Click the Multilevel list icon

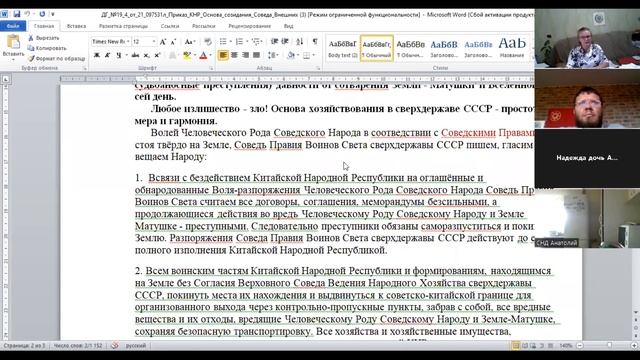click(256, 42)
